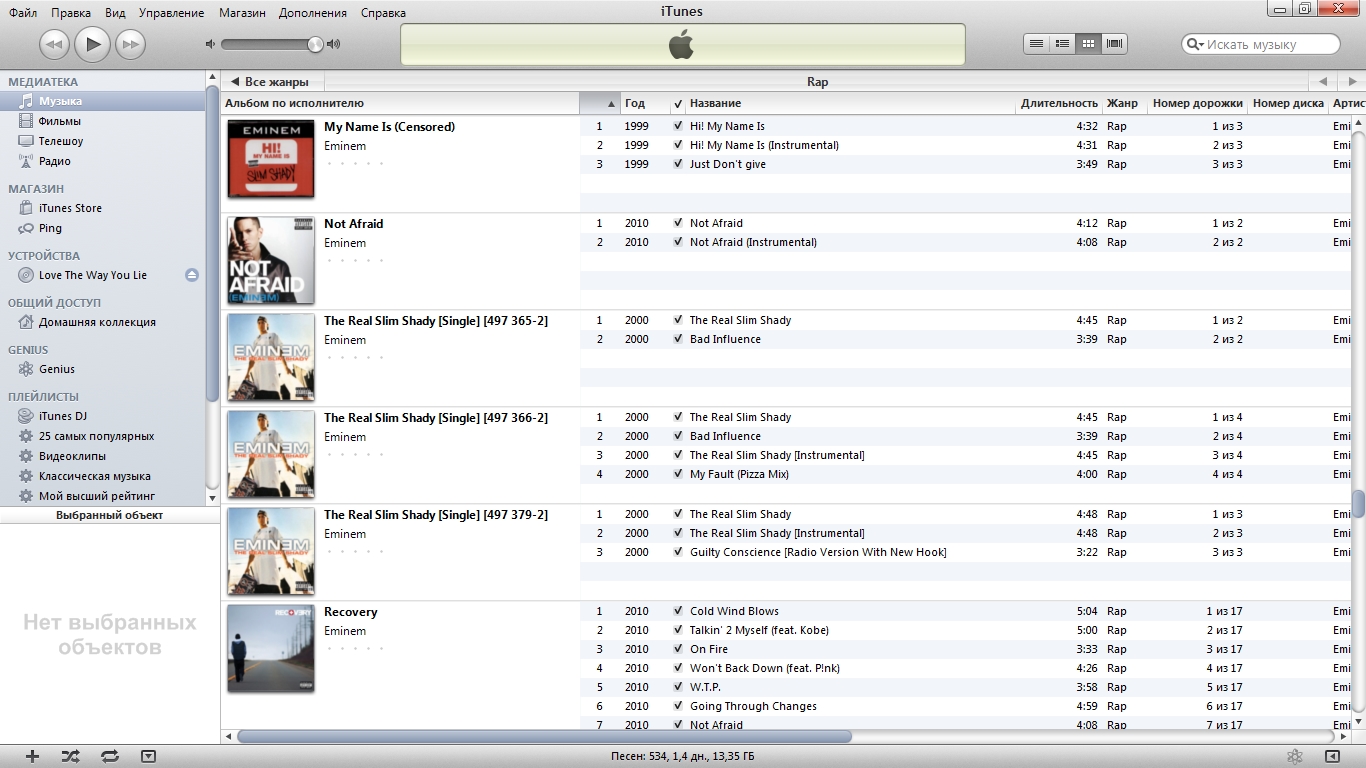
Task: Open Домашняя коллекция sharing
Action: (x=103, y=322)
